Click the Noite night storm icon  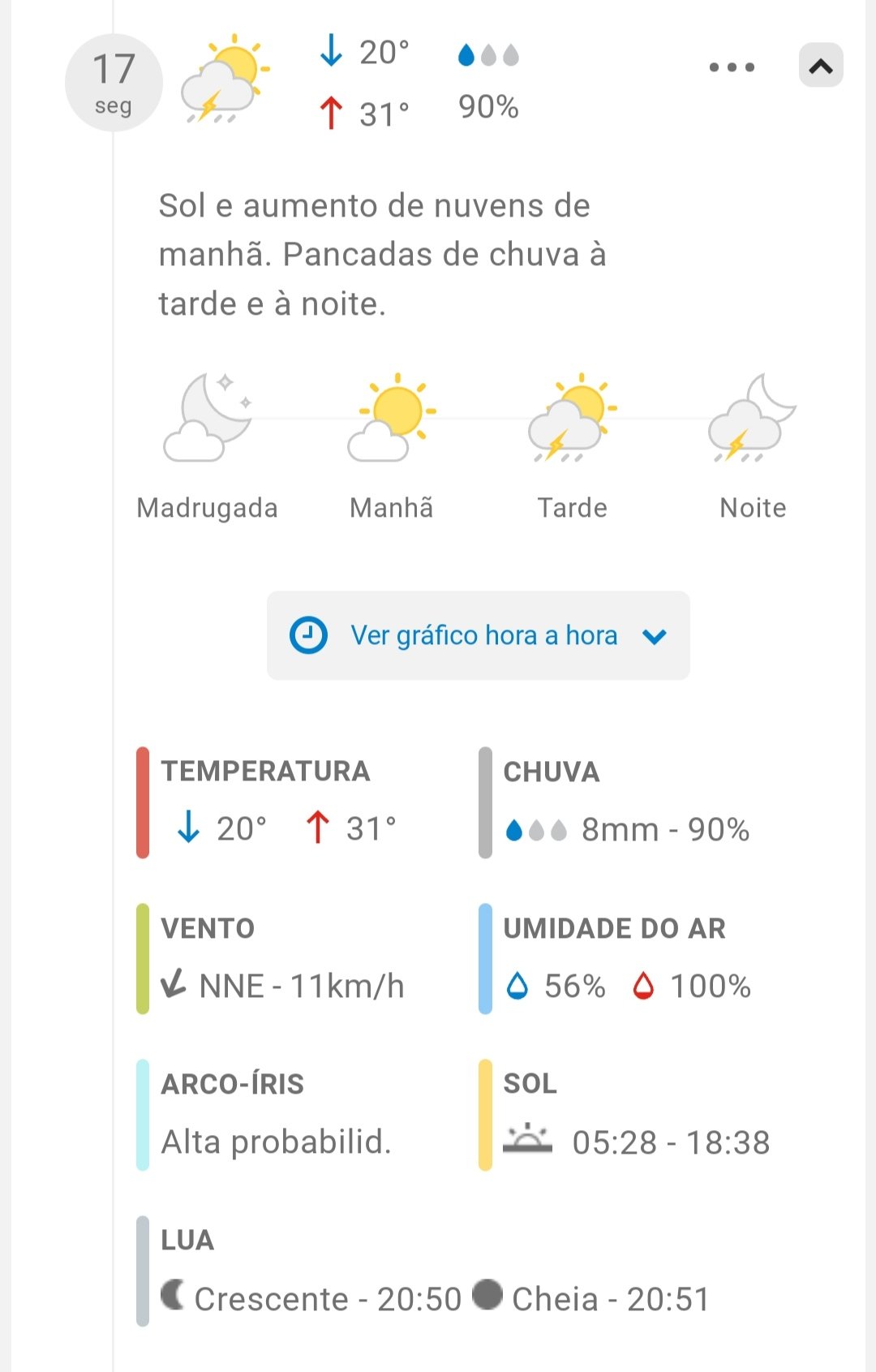pos(752,417)
